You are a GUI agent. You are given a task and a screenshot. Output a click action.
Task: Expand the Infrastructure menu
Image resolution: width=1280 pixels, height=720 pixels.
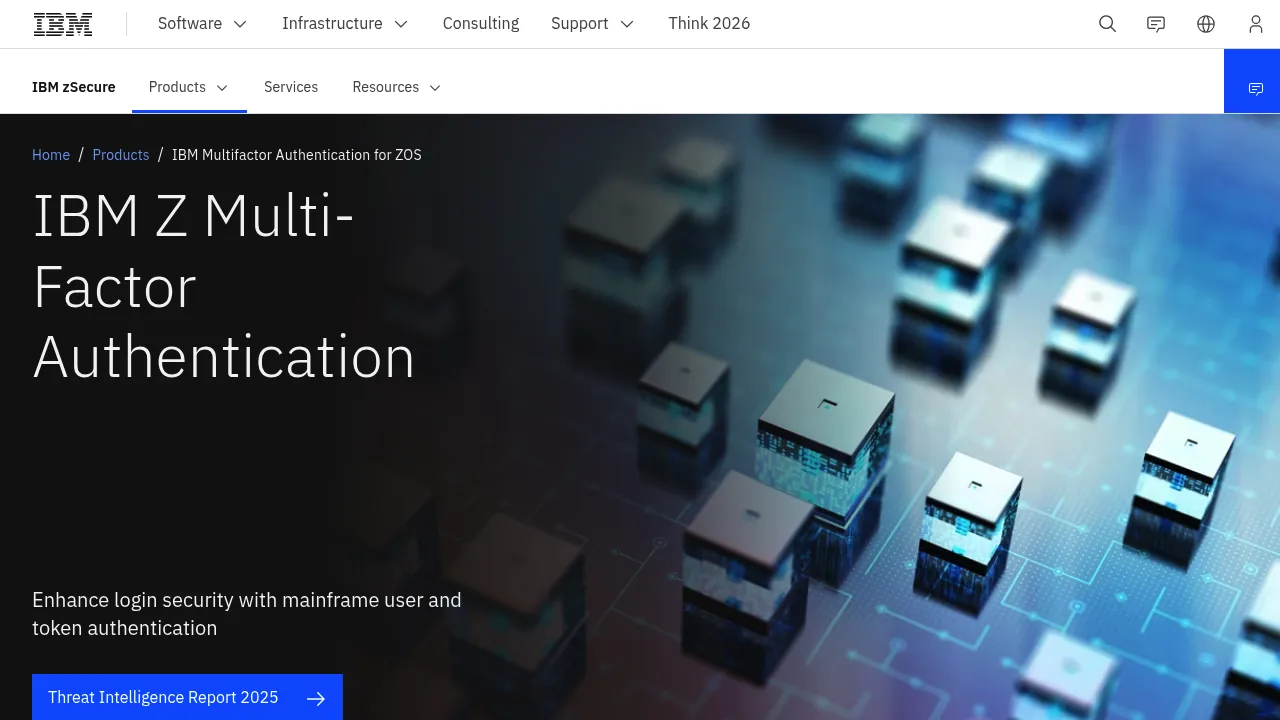click(345, 24)
